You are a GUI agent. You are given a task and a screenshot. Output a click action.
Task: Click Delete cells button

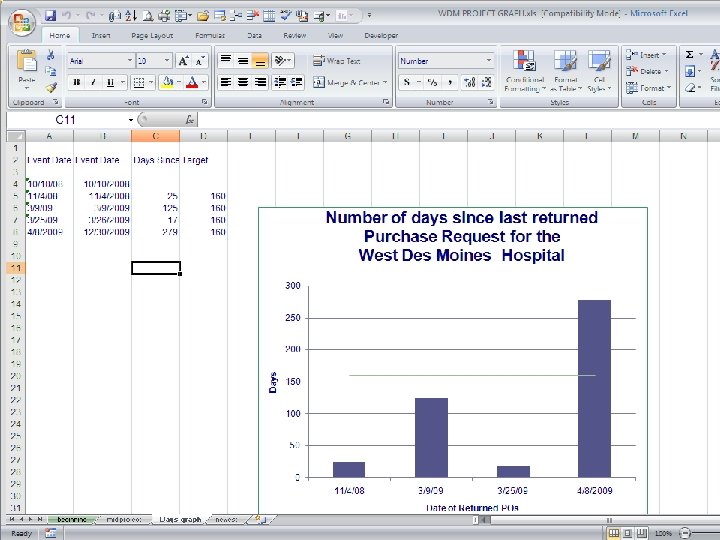[647, 71]
